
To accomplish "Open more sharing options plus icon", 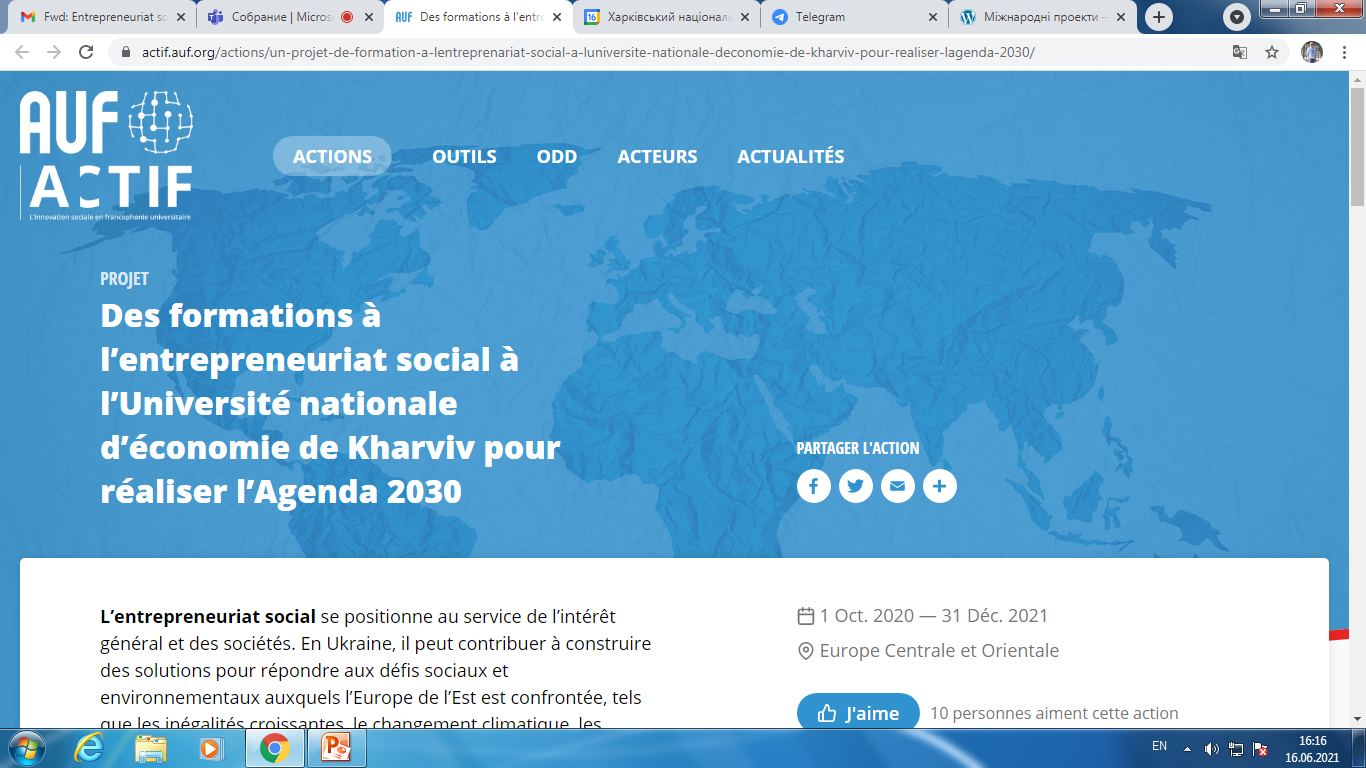I will pyautogui.click(x=940, y=487).
